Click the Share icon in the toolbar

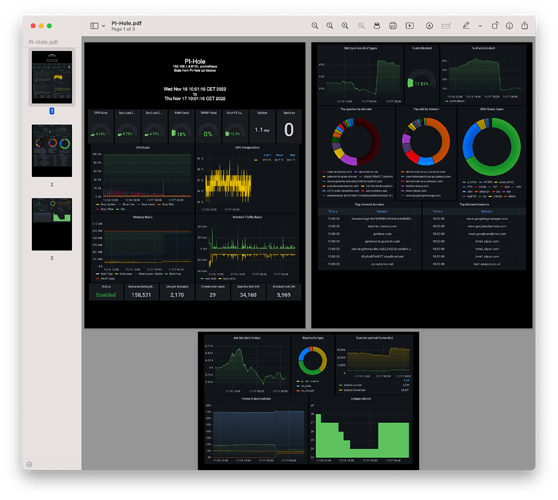[525, 26]
